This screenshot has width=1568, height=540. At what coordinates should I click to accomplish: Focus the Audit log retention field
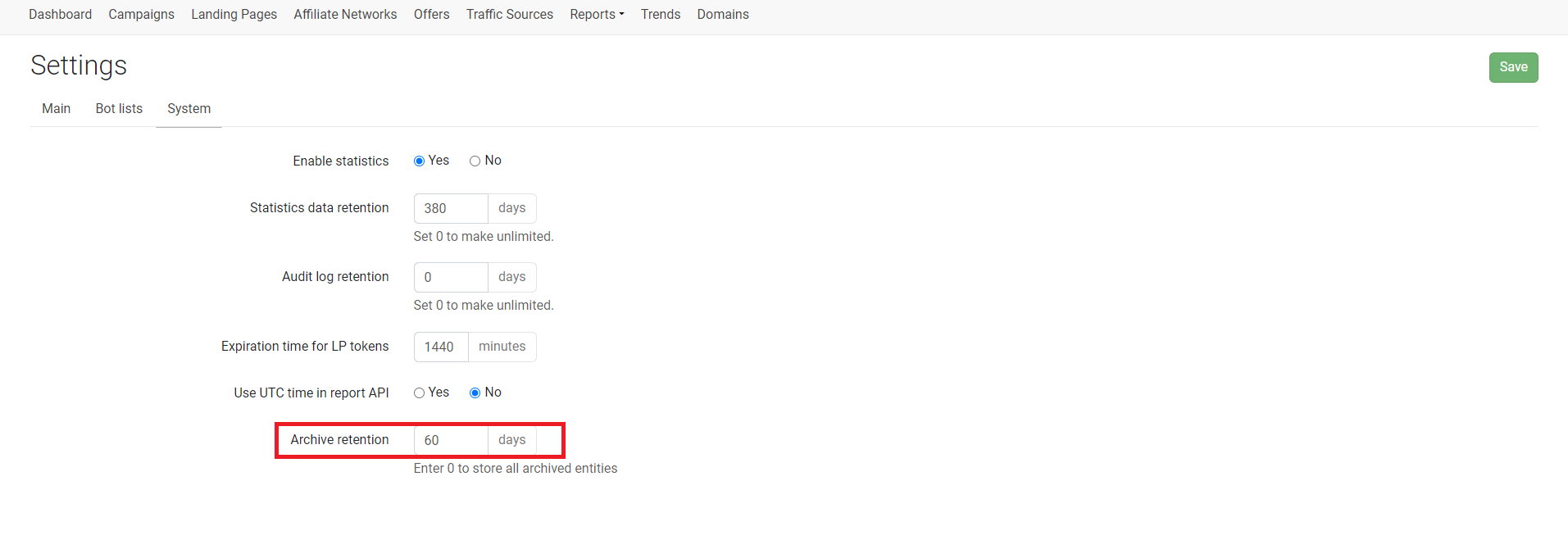(451, 277)
